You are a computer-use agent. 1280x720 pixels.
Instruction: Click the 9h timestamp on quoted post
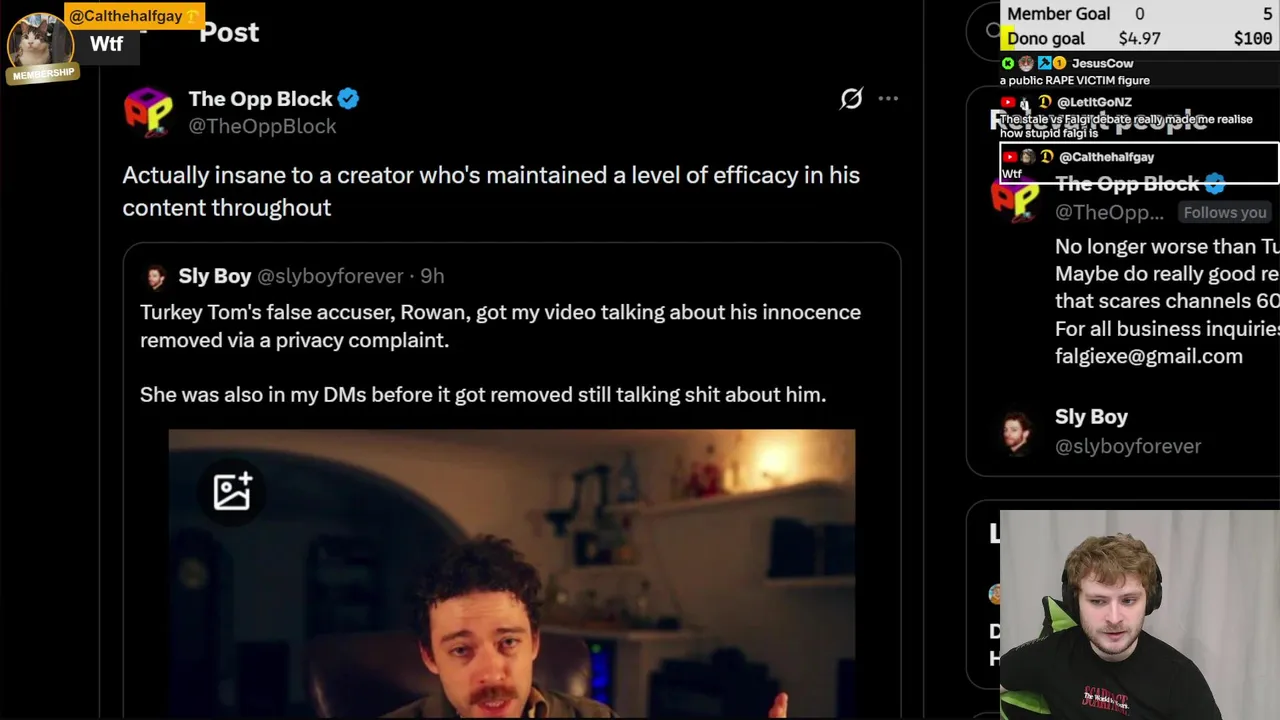[432, 276]
